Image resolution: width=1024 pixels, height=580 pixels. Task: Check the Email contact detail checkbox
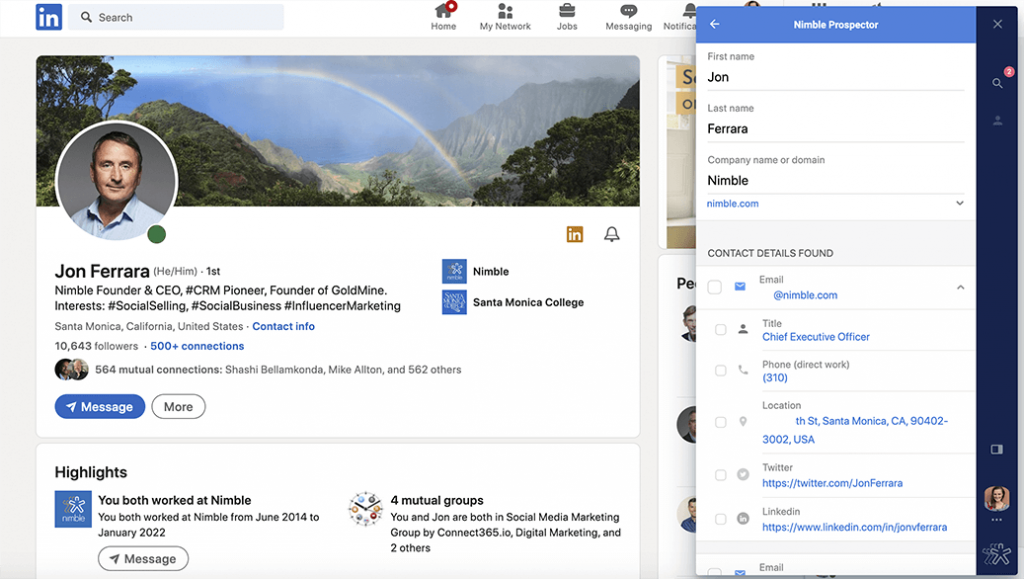click(715, 287)
